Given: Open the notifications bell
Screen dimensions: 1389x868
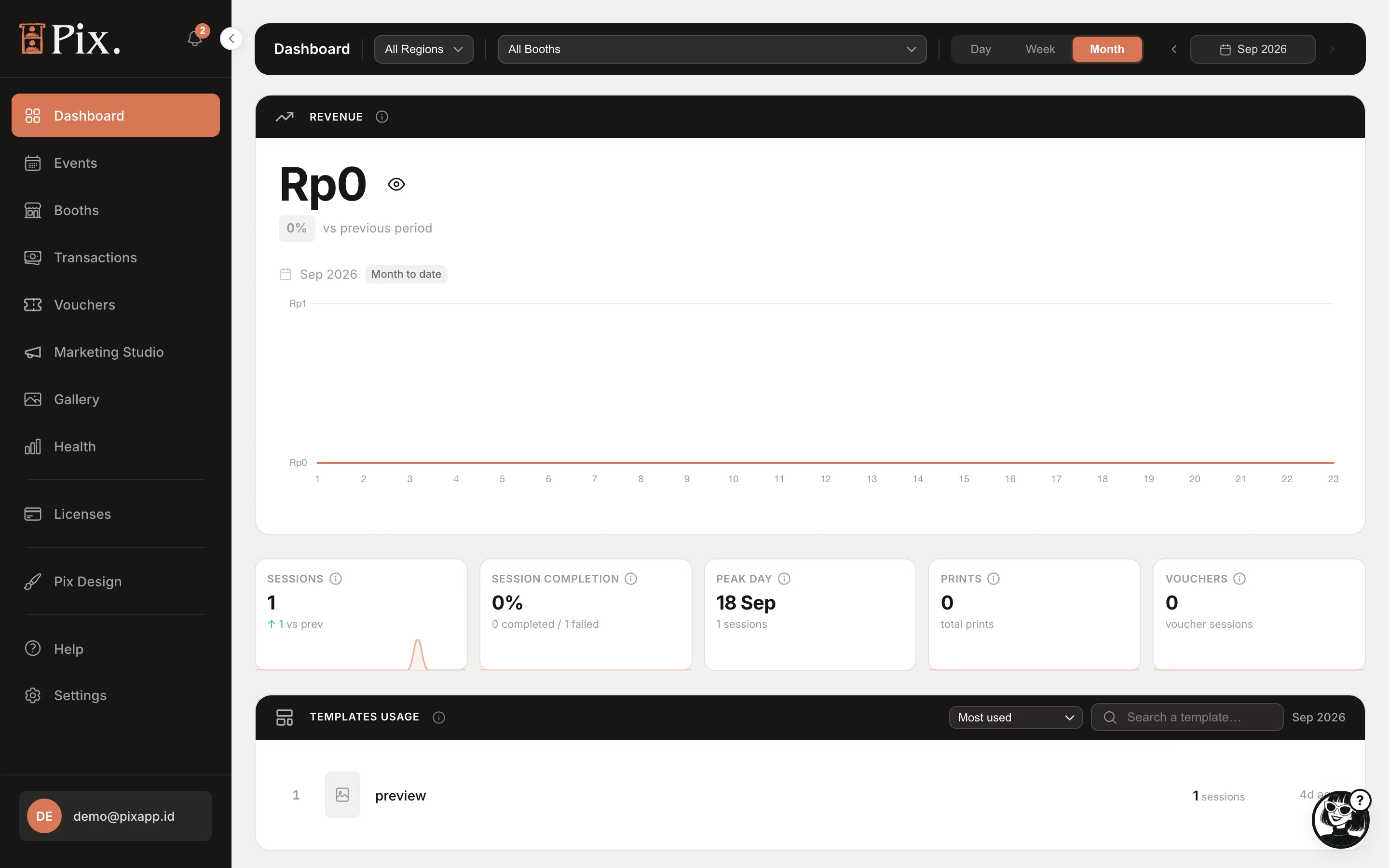Looking at the screenshot, I should pyautogui.click(x=195, y=39).
